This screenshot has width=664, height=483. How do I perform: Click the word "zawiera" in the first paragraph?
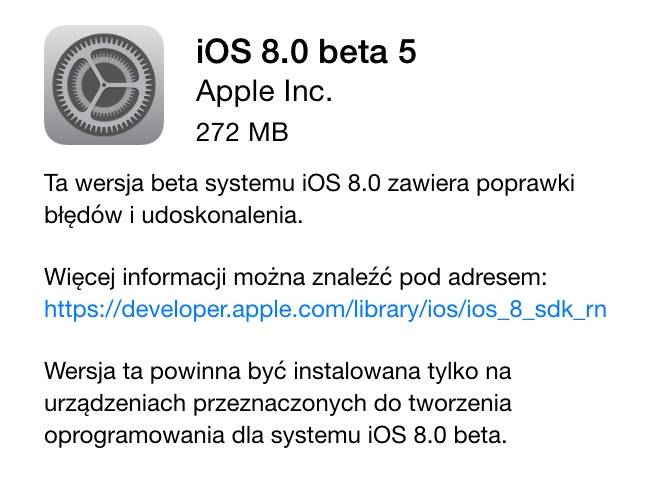(x=428, y=185)
